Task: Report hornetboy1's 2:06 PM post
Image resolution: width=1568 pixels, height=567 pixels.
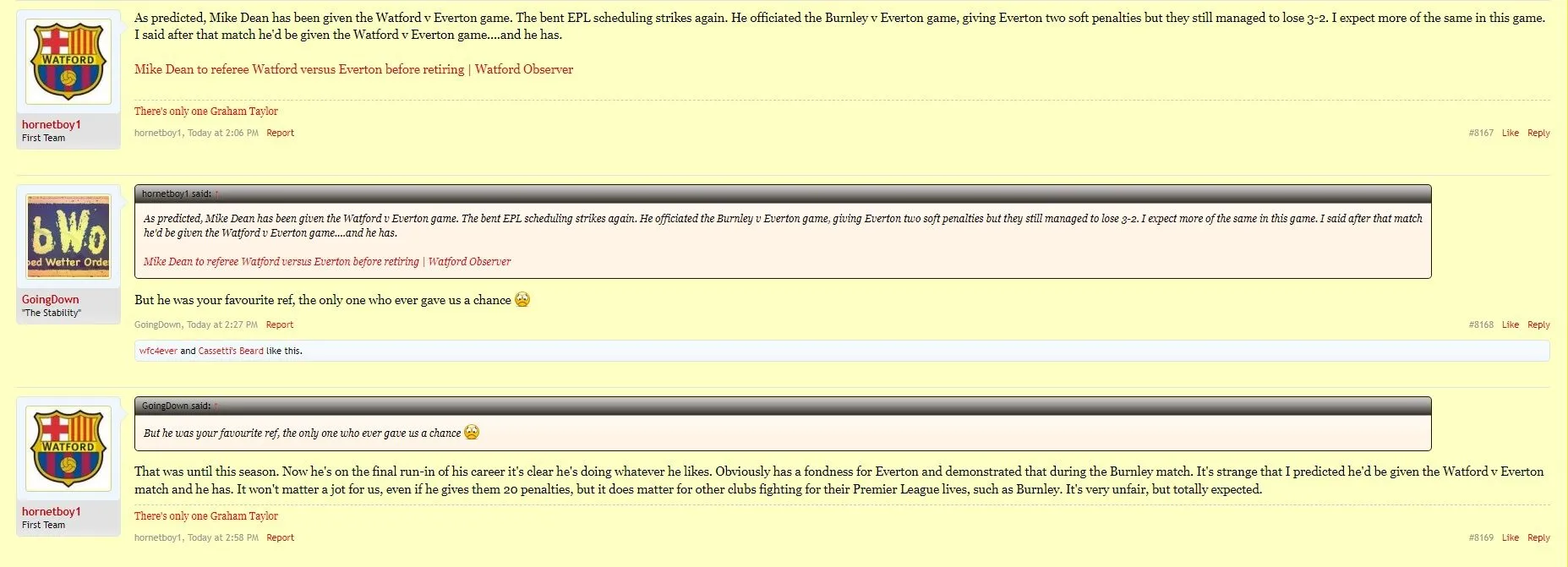Action: 280,133
